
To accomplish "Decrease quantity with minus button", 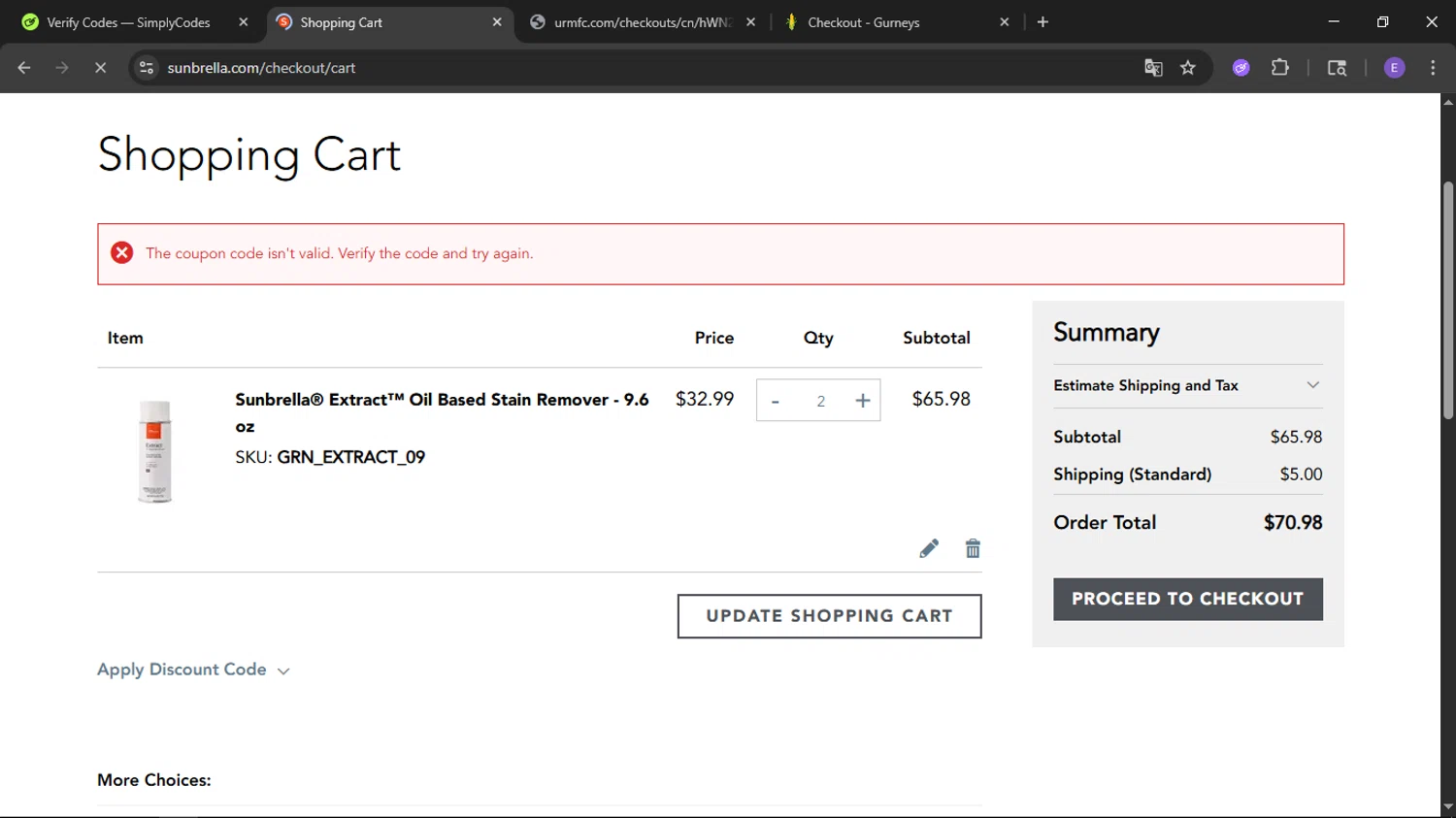I will (775, 401).
